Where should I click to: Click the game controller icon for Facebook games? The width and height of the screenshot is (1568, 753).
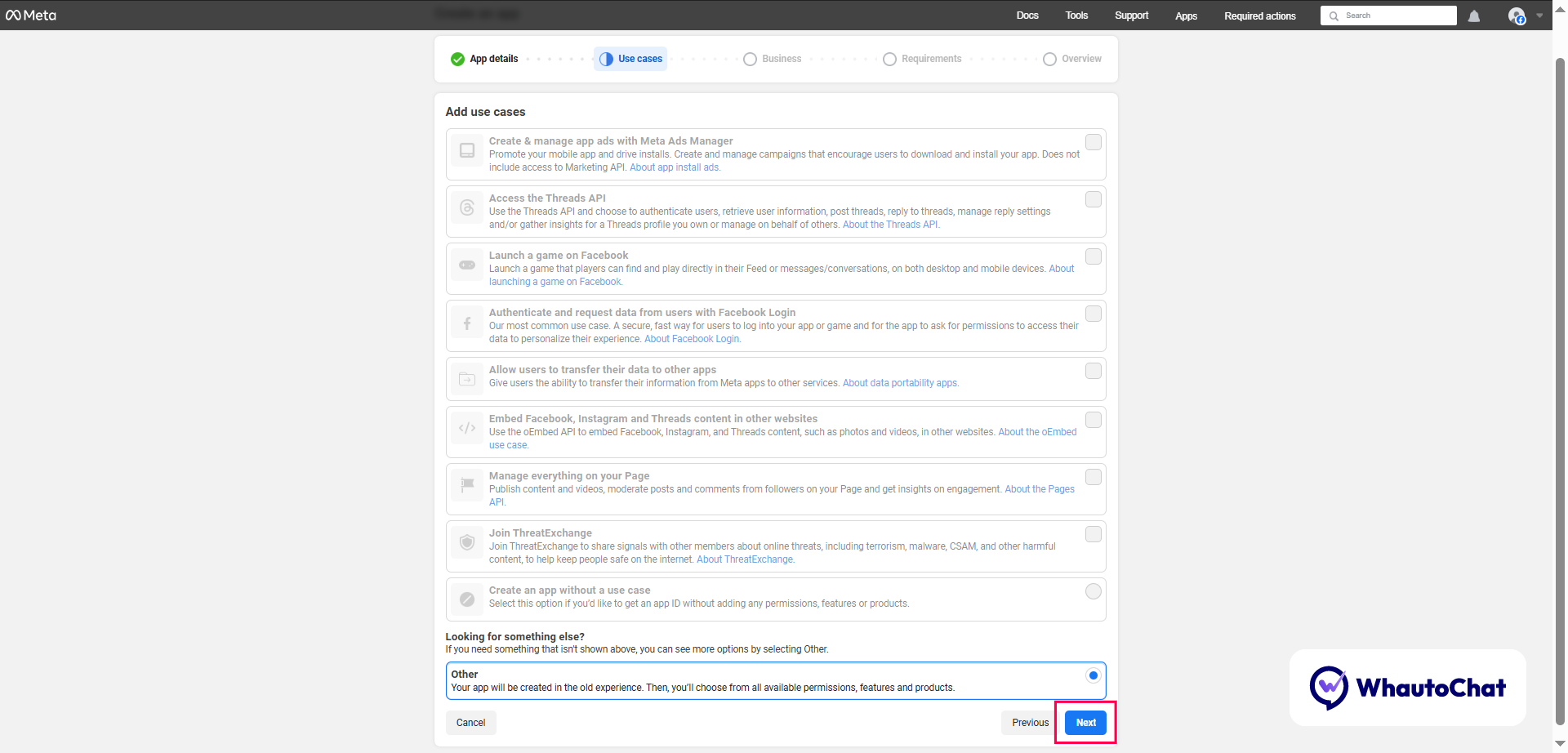click(x=467, y=265)
